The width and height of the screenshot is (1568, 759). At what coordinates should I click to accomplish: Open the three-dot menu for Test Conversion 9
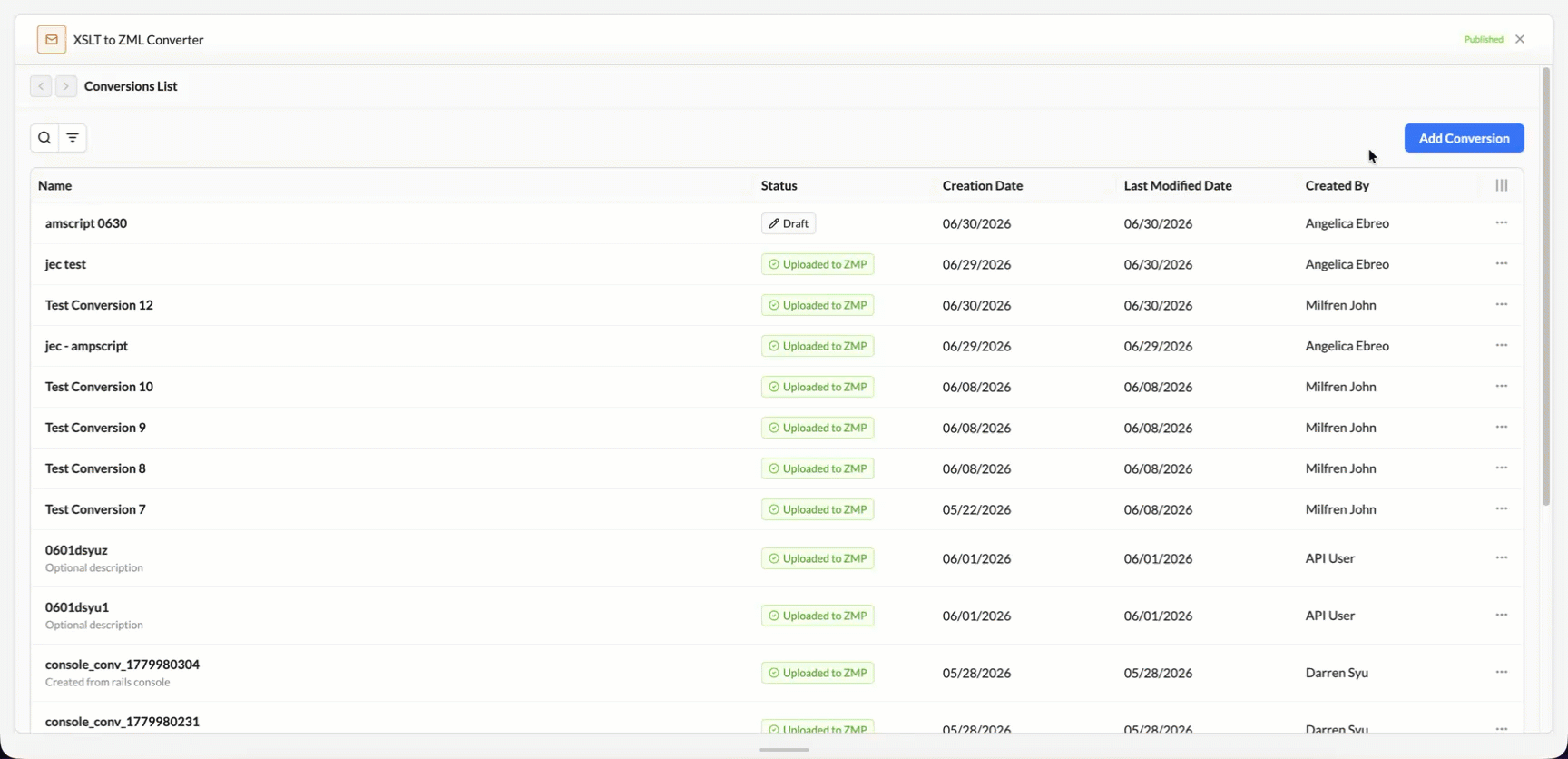click(x=1502, y=427)
